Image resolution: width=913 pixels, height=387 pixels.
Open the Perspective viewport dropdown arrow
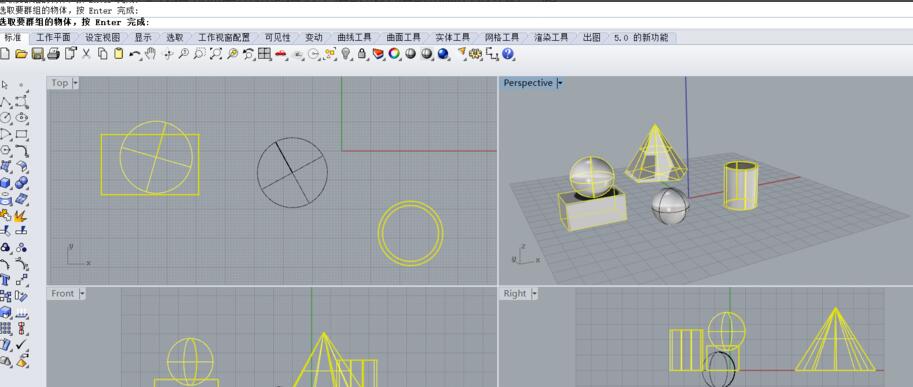tap(560, 83)
